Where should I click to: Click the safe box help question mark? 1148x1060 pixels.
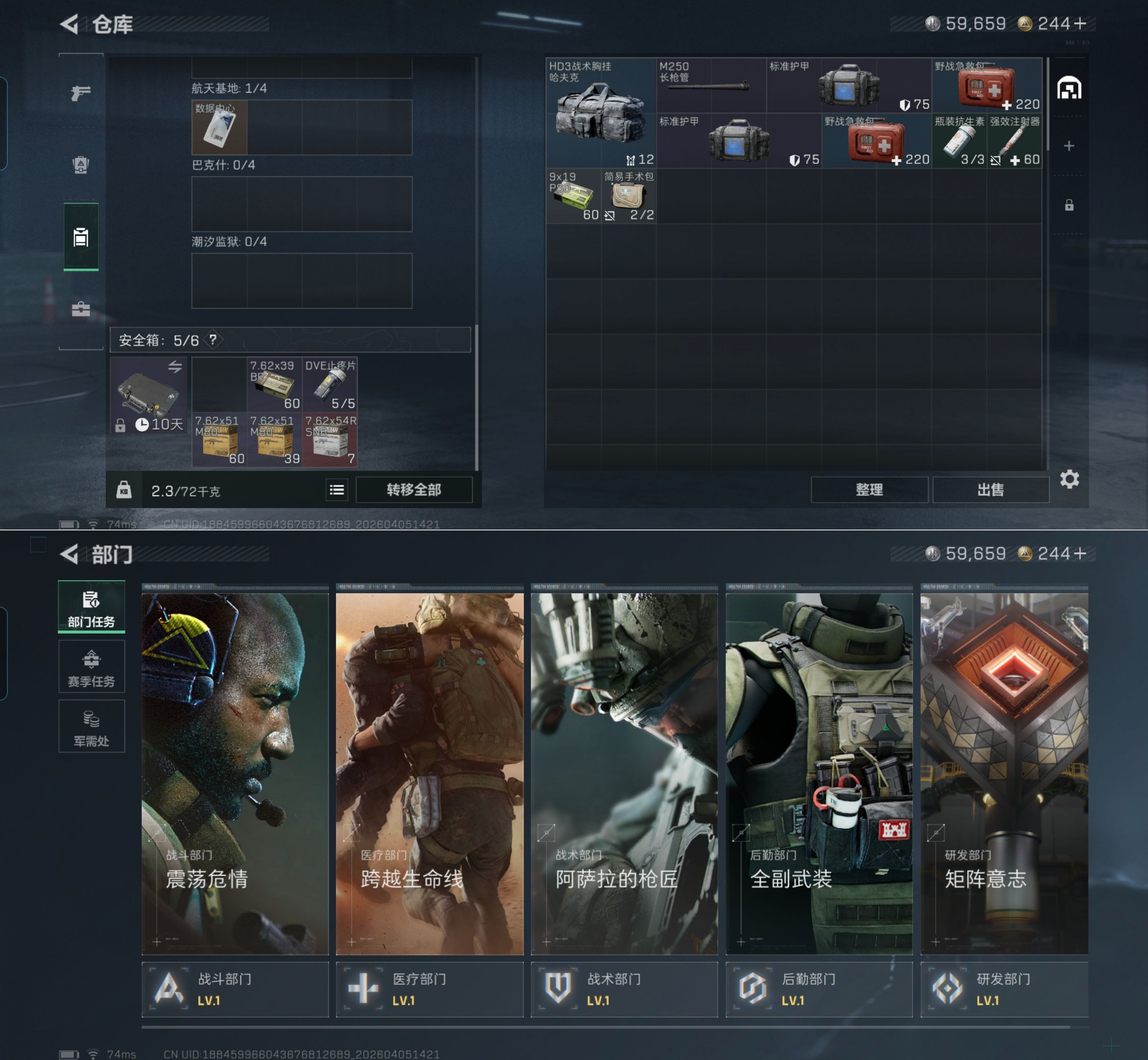213,340
